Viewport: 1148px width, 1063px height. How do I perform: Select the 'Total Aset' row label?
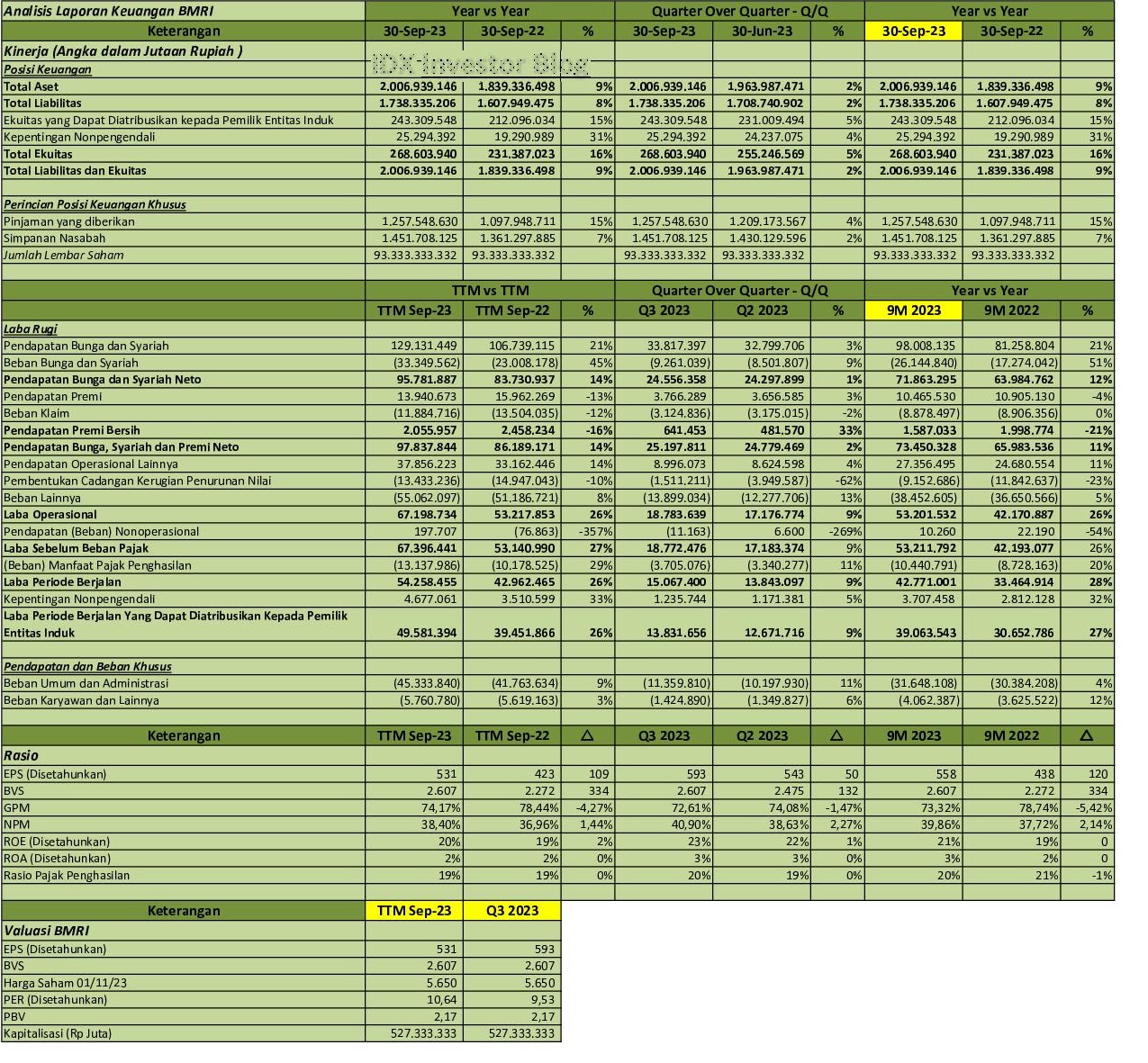click(x=31, y=86)
